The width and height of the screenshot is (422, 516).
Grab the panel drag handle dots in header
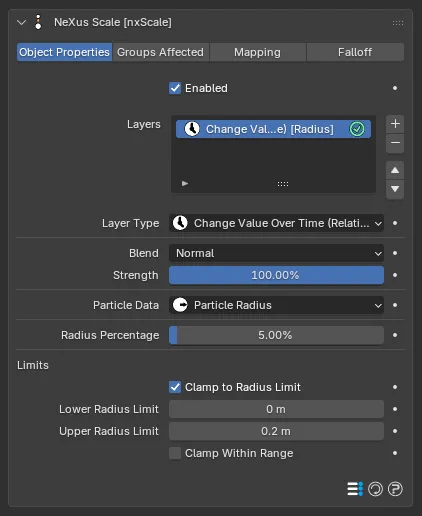pos(398,23)
